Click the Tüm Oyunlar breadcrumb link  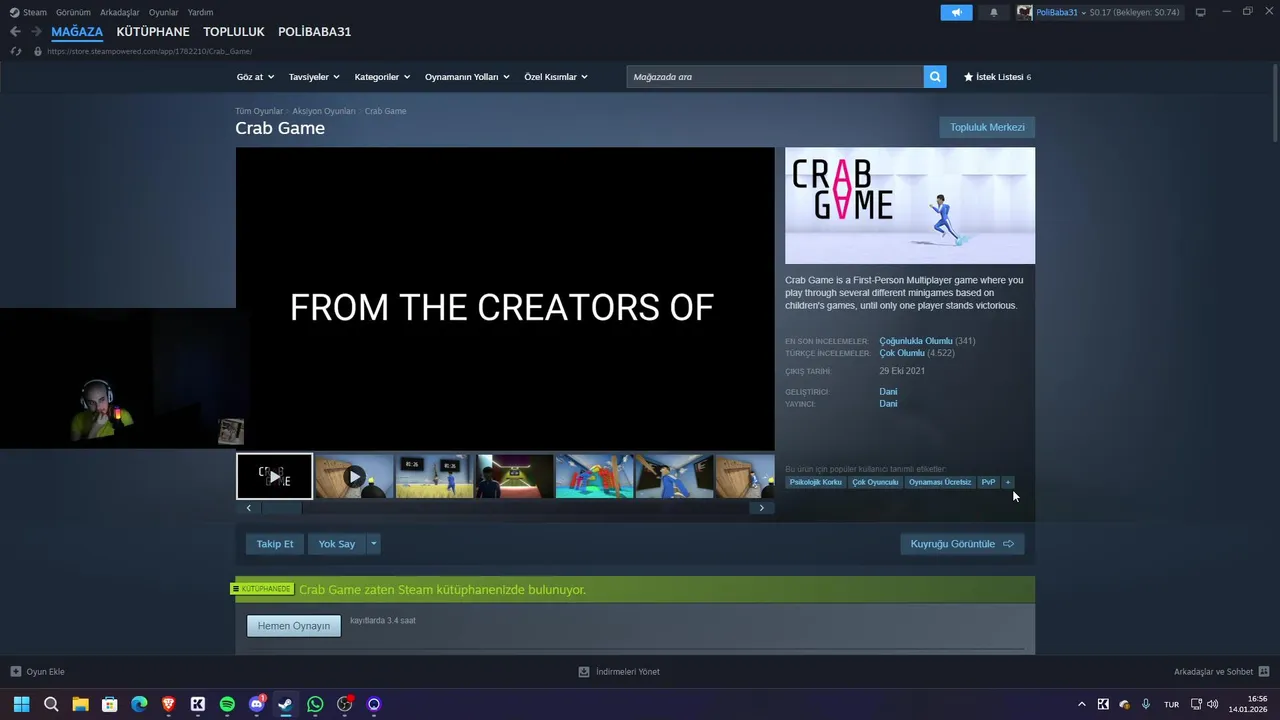pyautogui.click(x=259, y=111)
